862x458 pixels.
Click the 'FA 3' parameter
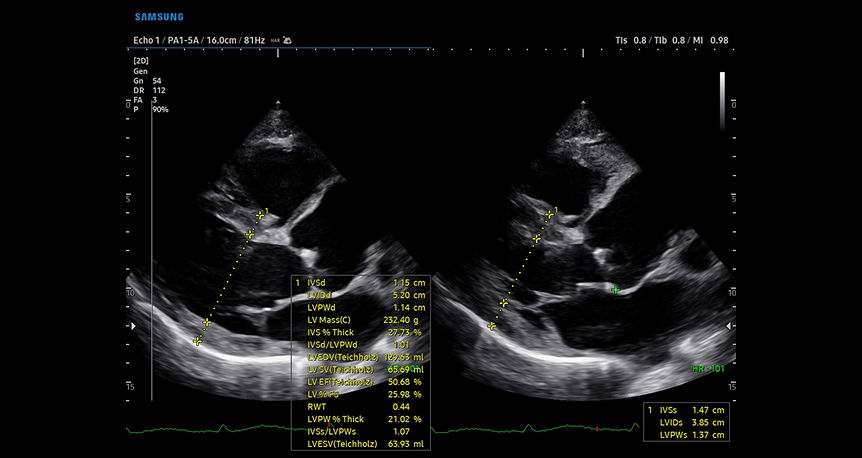pos(145,100)
